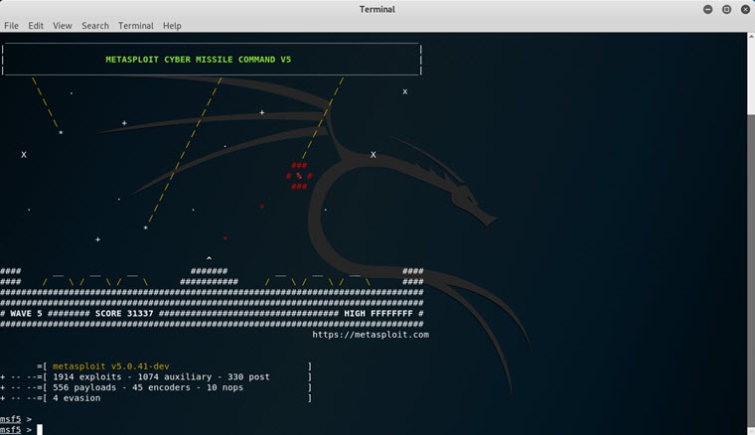Click the 'SCORE 31337' text
755x435 pixels.
124,313
